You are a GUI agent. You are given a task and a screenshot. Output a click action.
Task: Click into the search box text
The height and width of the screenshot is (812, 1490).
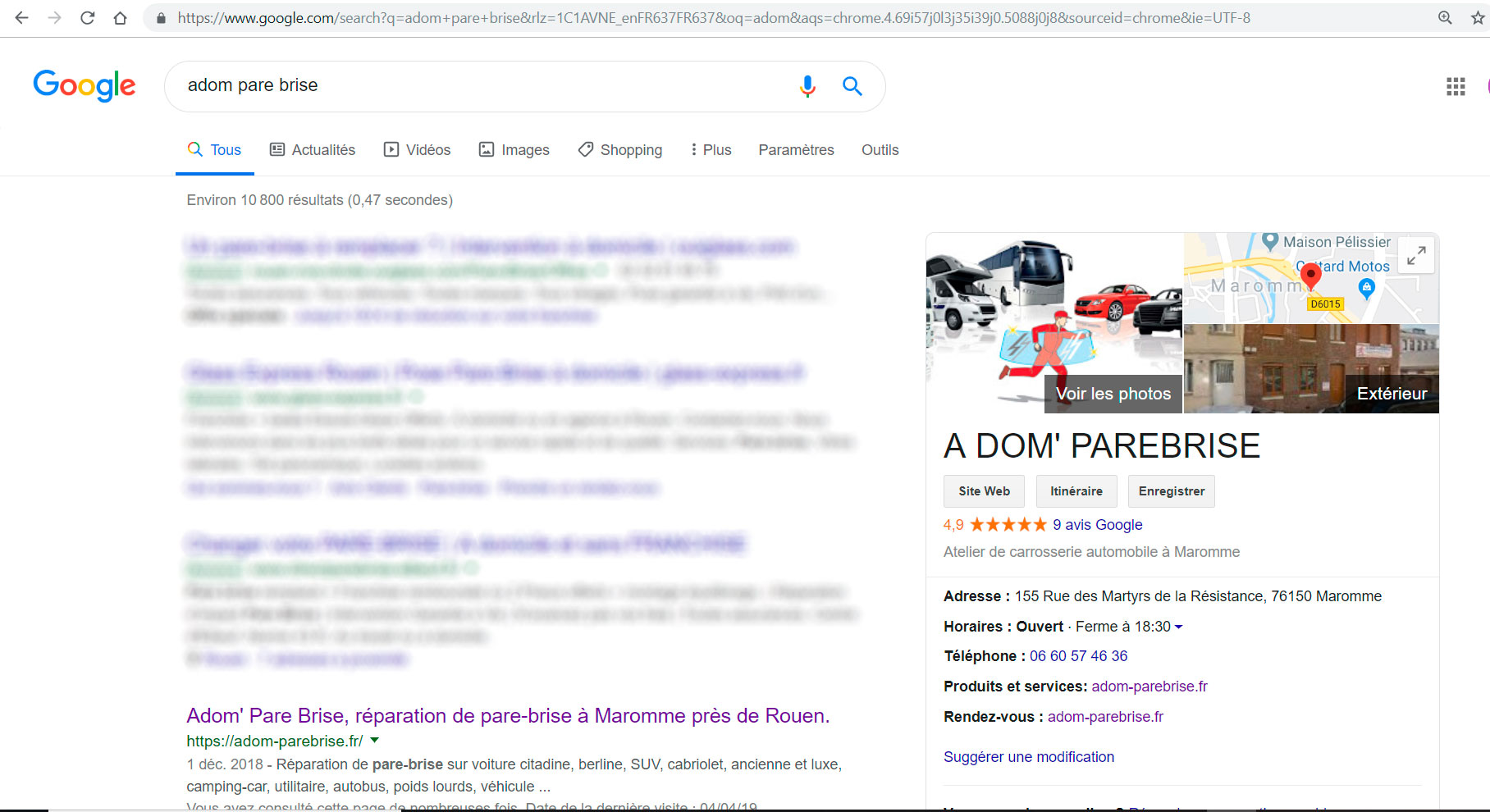[253, 85]
